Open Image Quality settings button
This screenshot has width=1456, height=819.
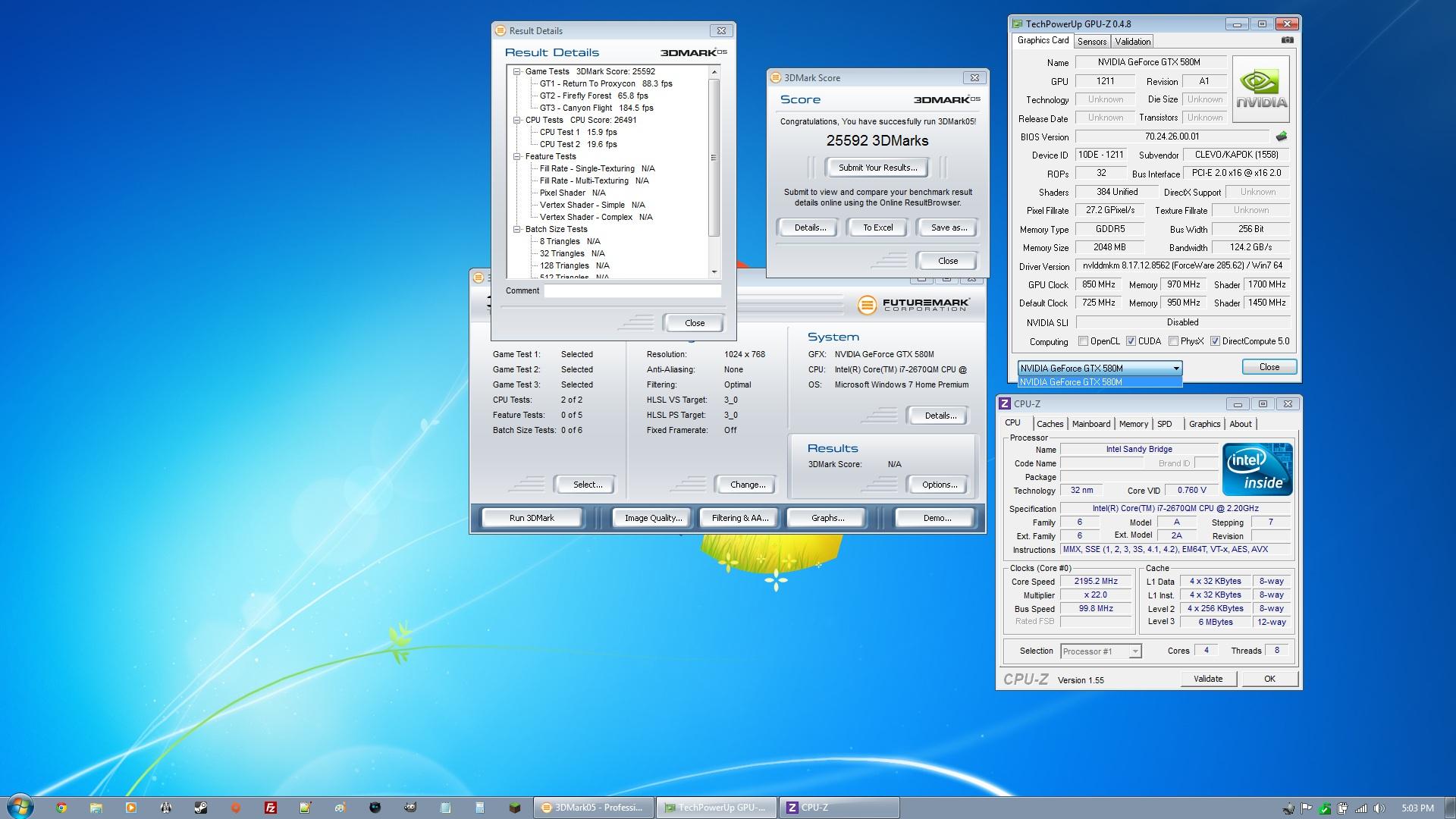click(653, 518)
